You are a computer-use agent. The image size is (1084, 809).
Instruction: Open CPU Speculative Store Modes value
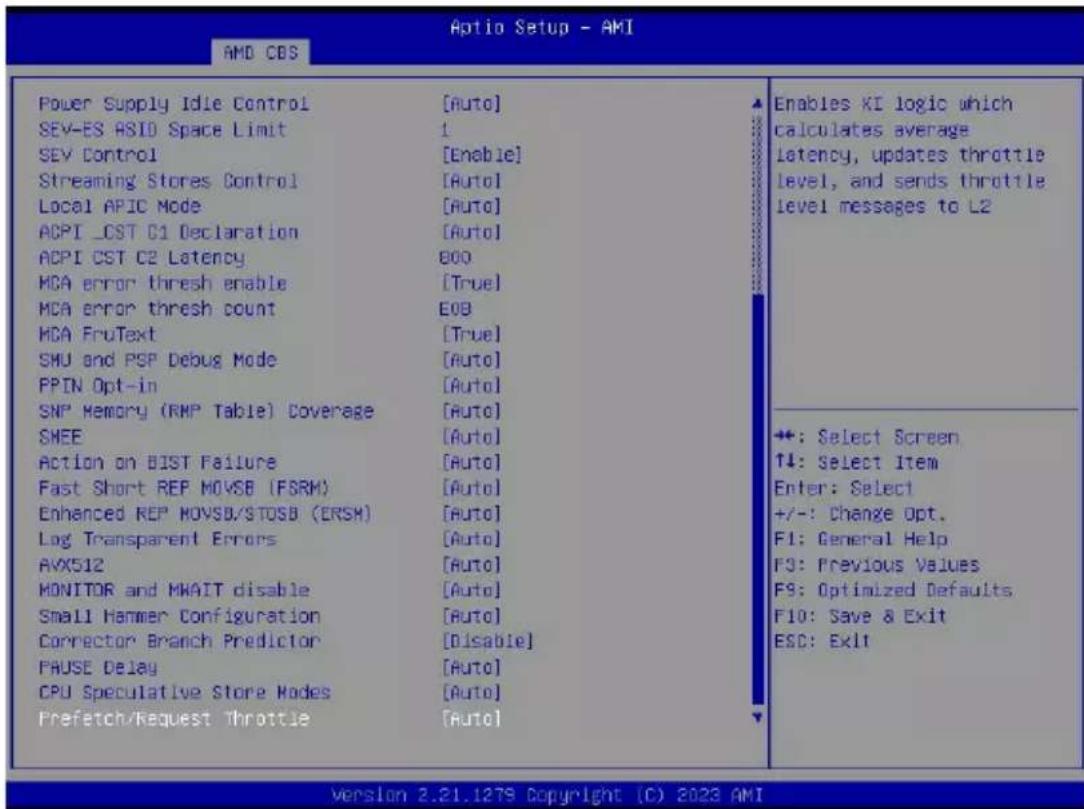click(x=471, y=692)
